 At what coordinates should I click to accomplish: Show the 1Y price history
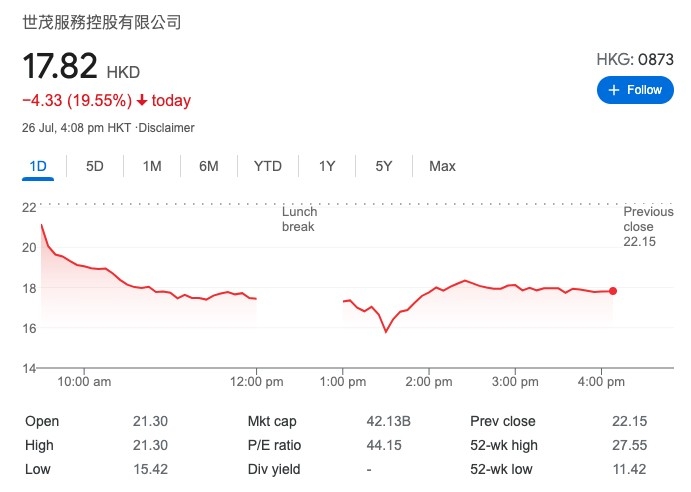click(327, 166)
